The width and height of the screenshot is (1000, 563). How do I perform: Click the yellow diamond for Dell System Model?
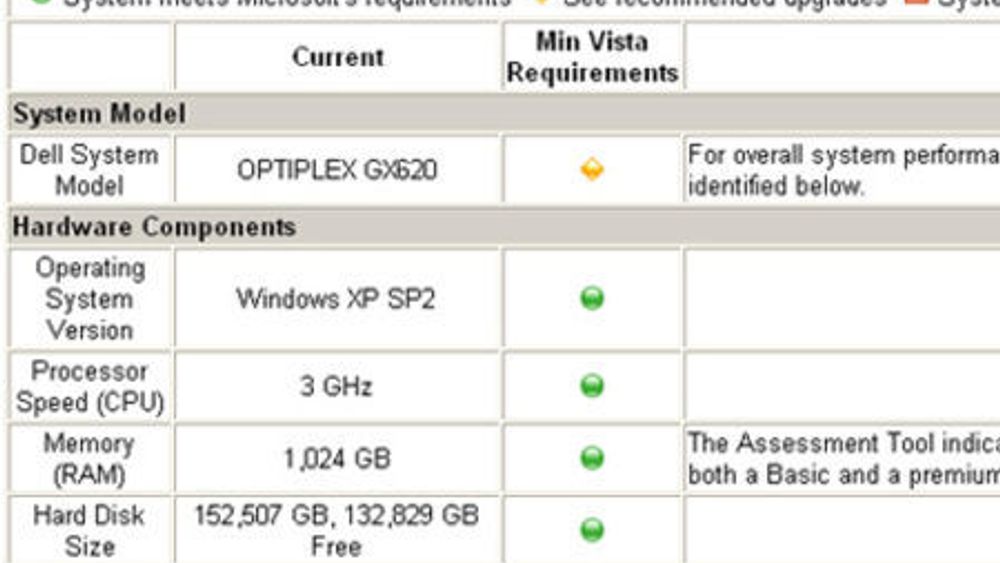(592, 170)
